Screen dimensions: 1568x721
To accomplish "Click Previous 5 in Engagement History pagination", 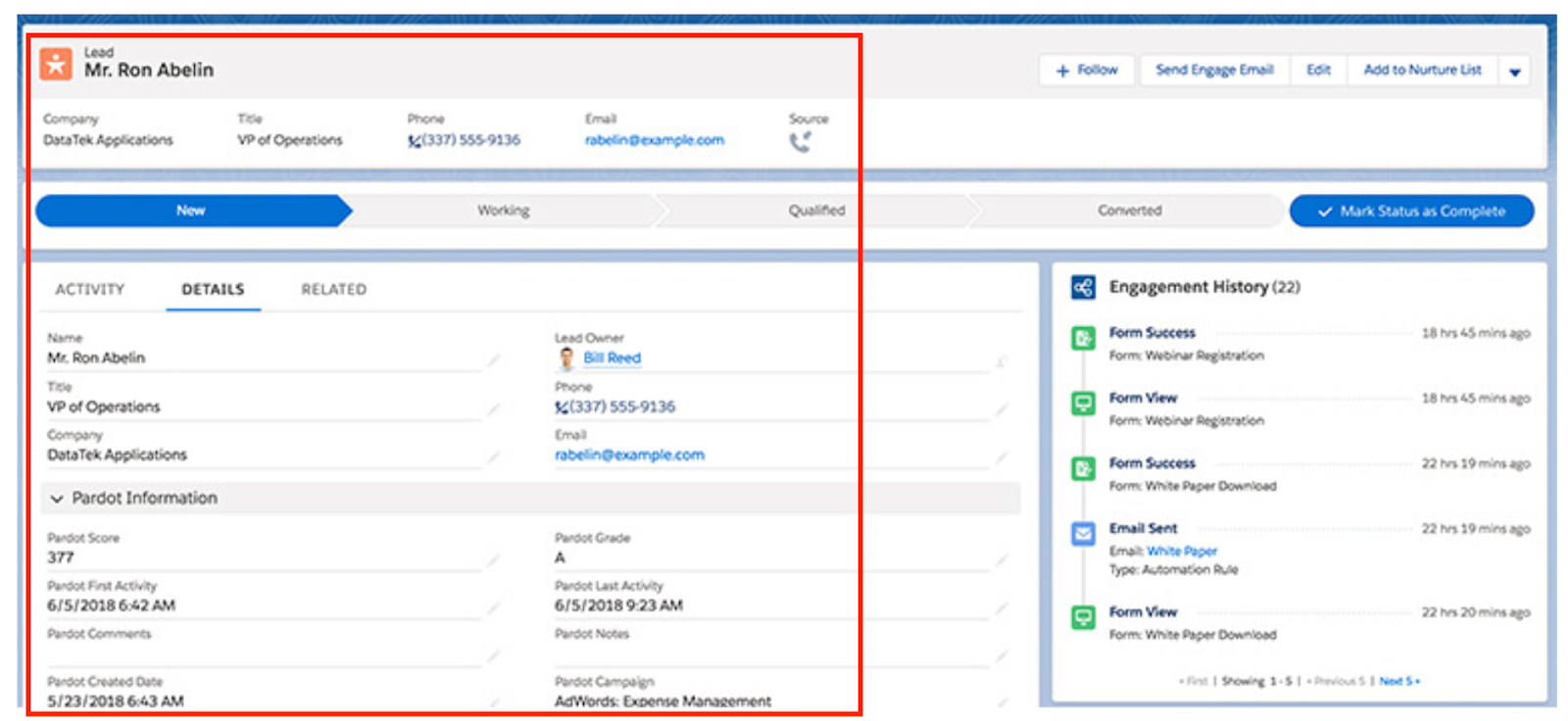I will [1336, 681].
